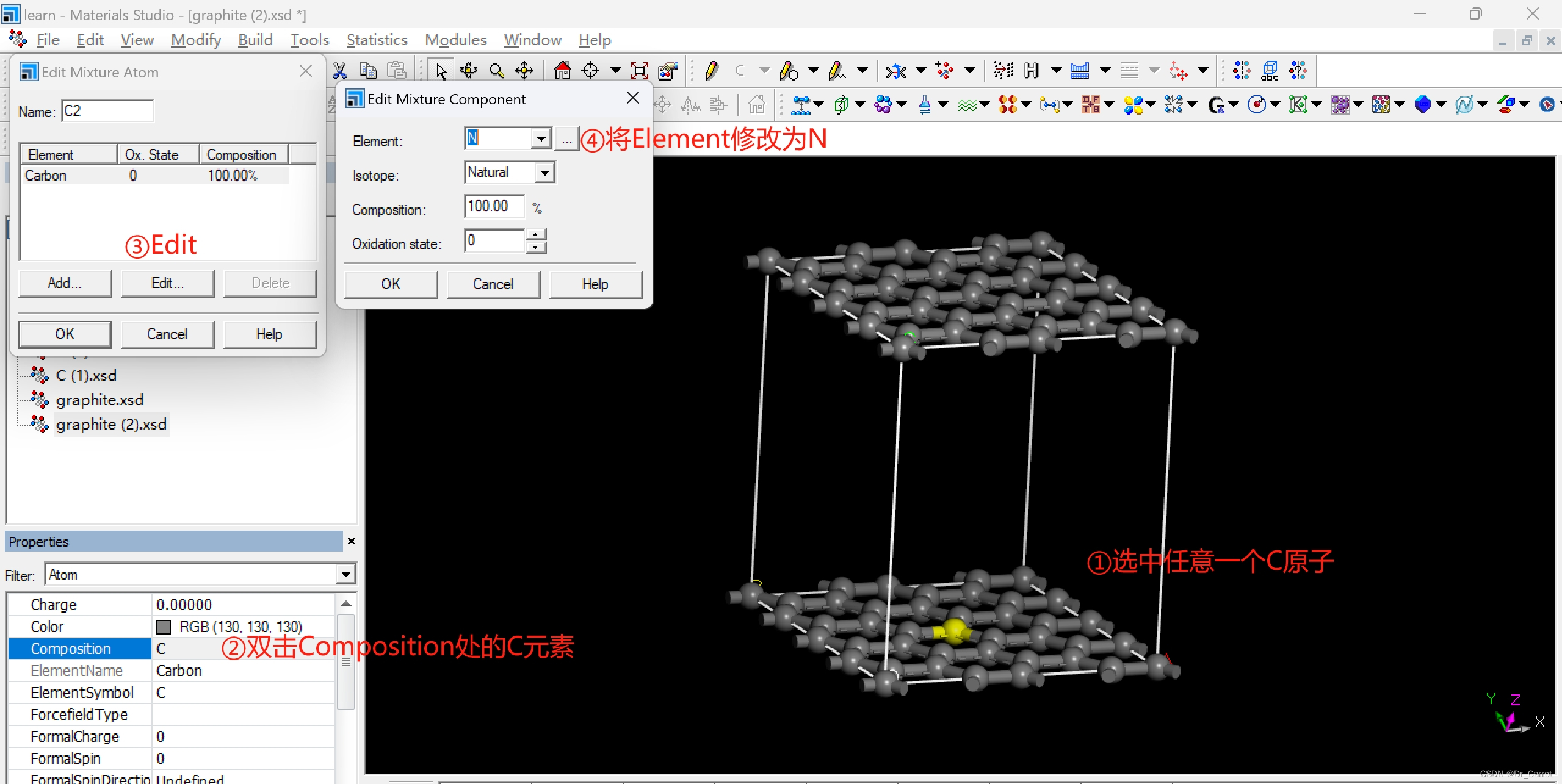
Task: Open the Modules menu
Action: point(456,39)
